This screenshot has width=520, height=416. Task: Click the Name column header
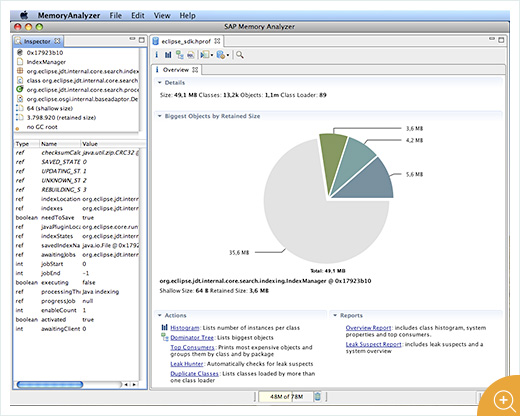(59, 144)
